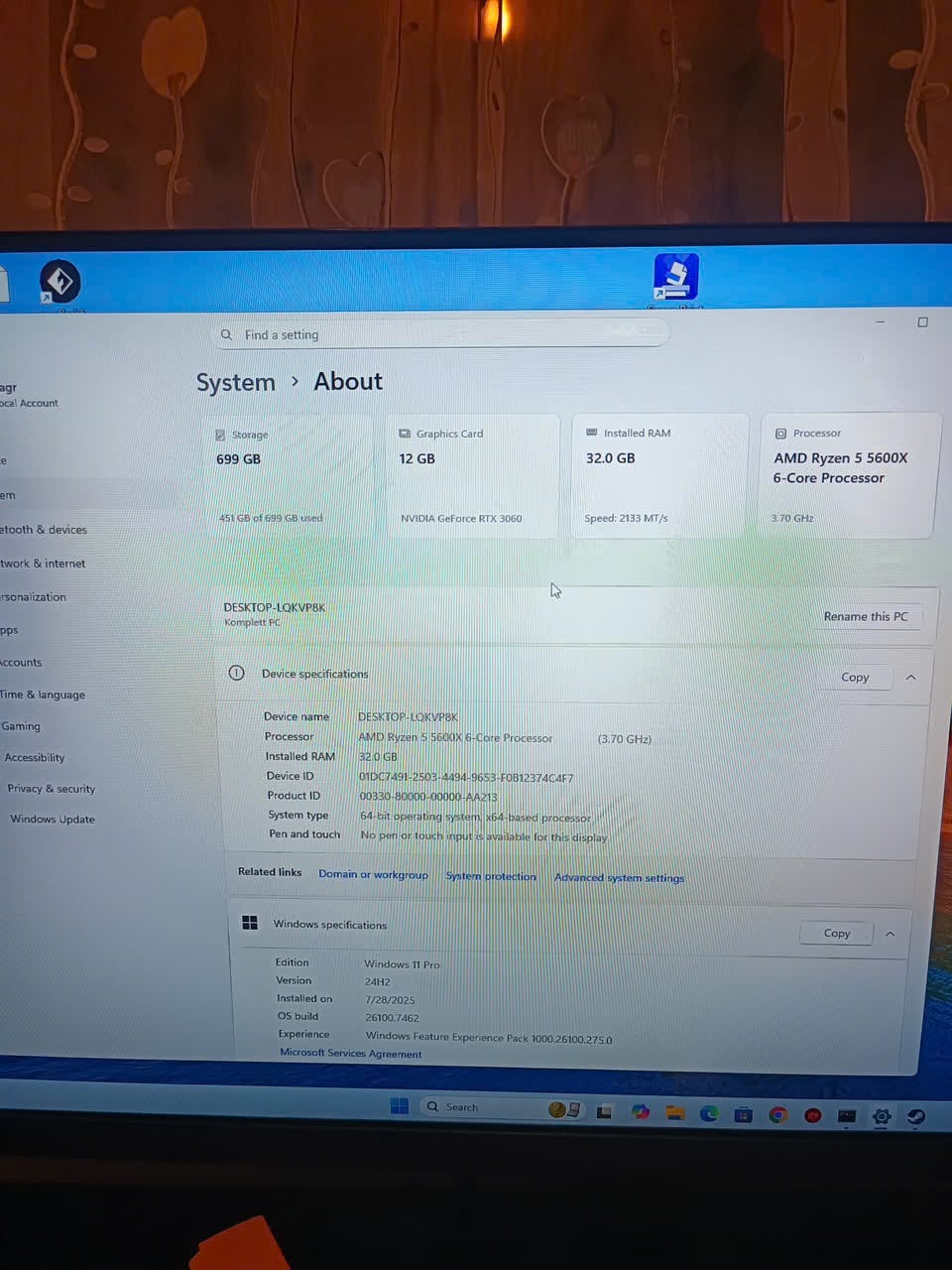Open System protection link

[491, 876]
